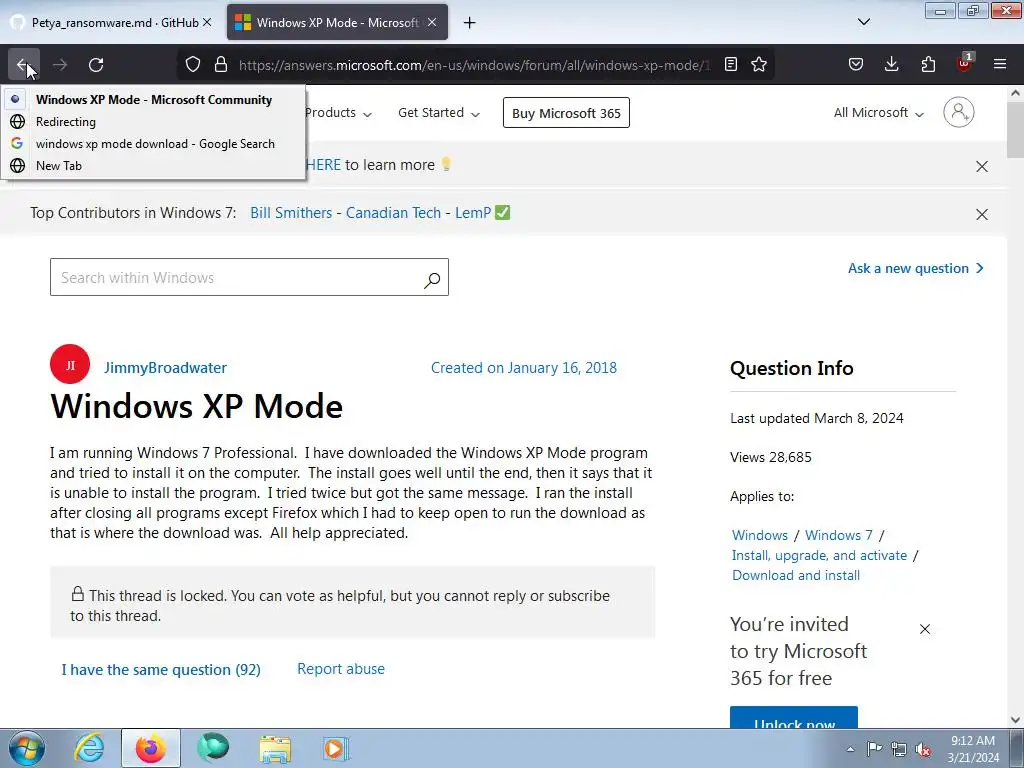
Task: Open the Firefox hamburger menu
Action: (x=1000, y=64)
